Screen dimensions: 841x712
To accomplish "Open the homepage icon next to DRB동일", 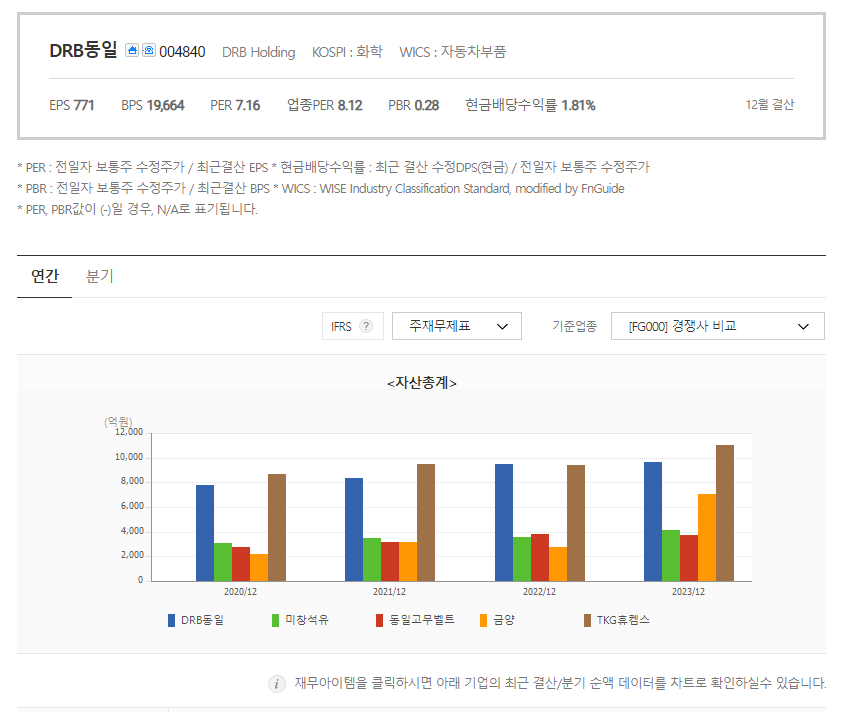I will (132, 50).
